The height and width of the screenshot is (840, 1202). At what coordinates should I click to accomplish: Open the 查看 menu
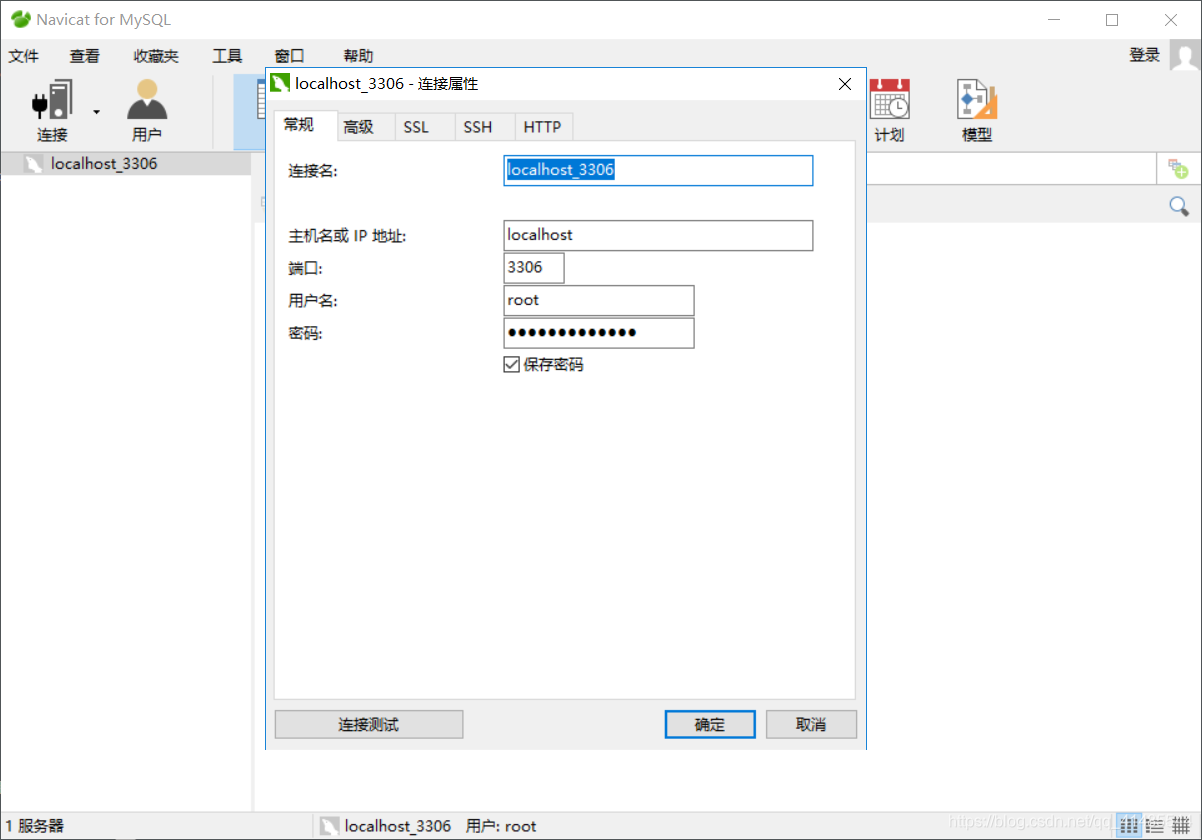click(x=85, y=56)
